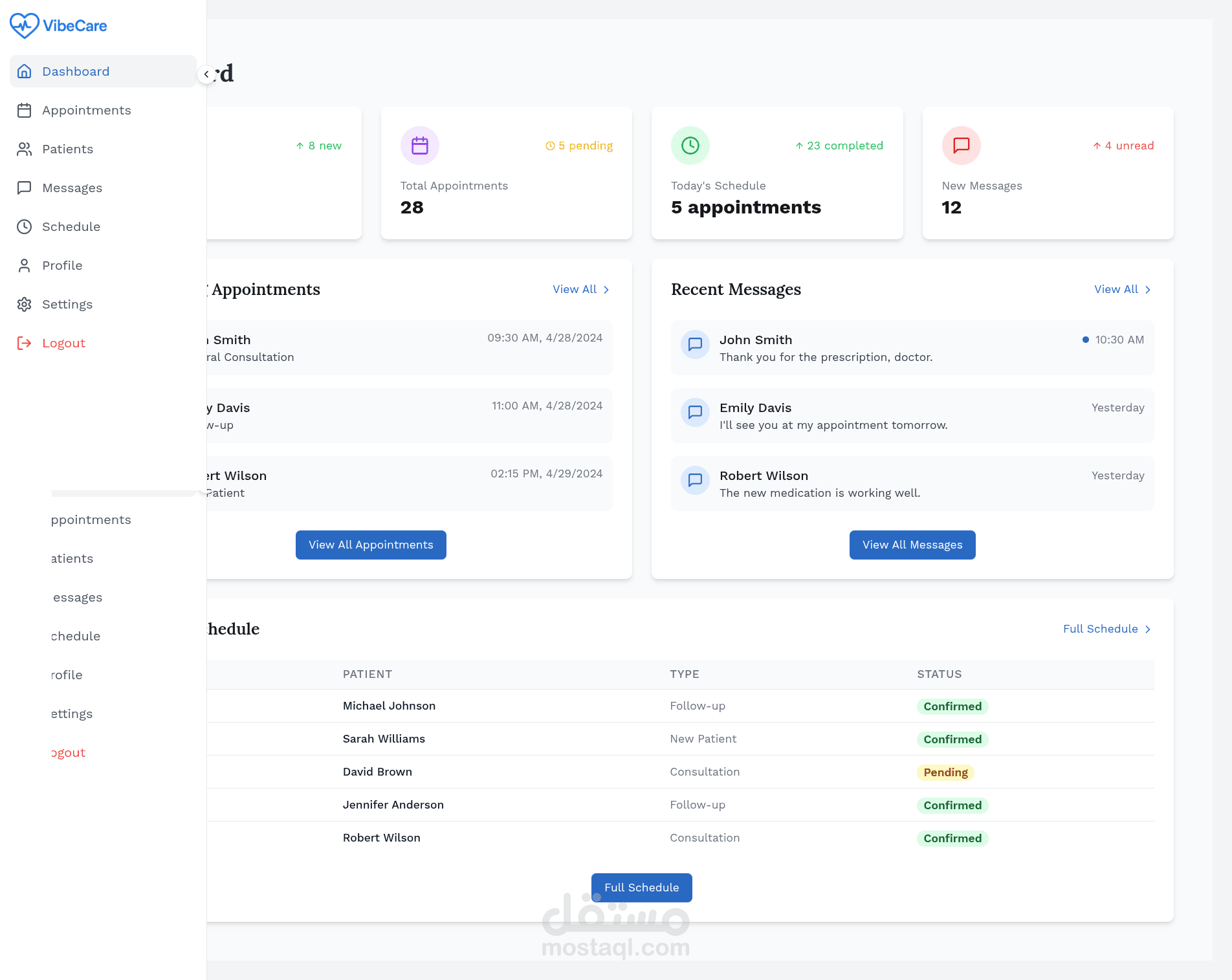Image resolution: width=1232 pixels, height=980 pixels.
Task: Click Robert Wilson's message bubble icon
Action: pos(696,480)
